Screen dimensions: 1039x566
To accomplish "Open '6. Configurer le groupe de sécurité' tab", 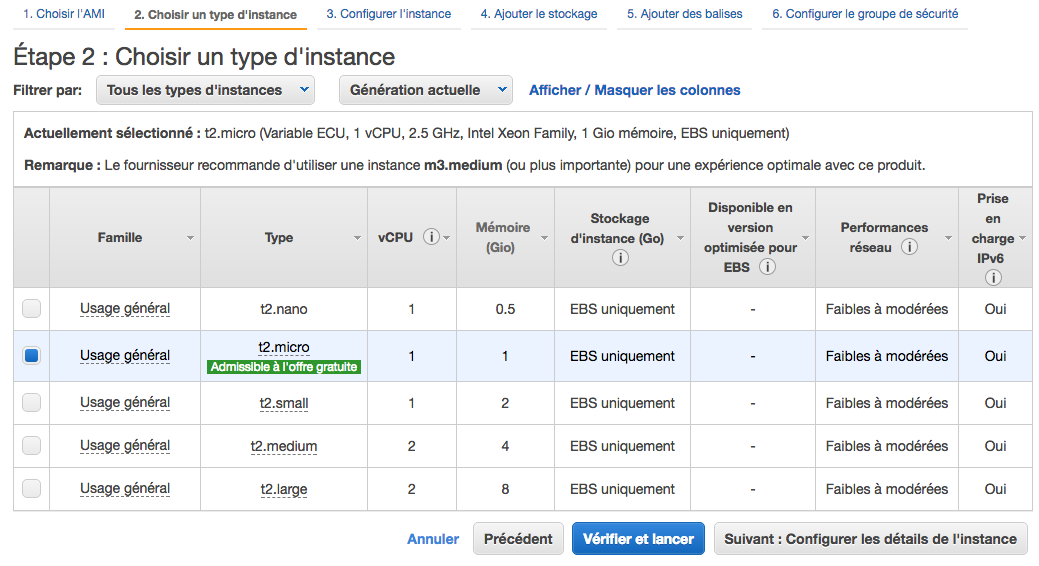I will coord(864,14).
